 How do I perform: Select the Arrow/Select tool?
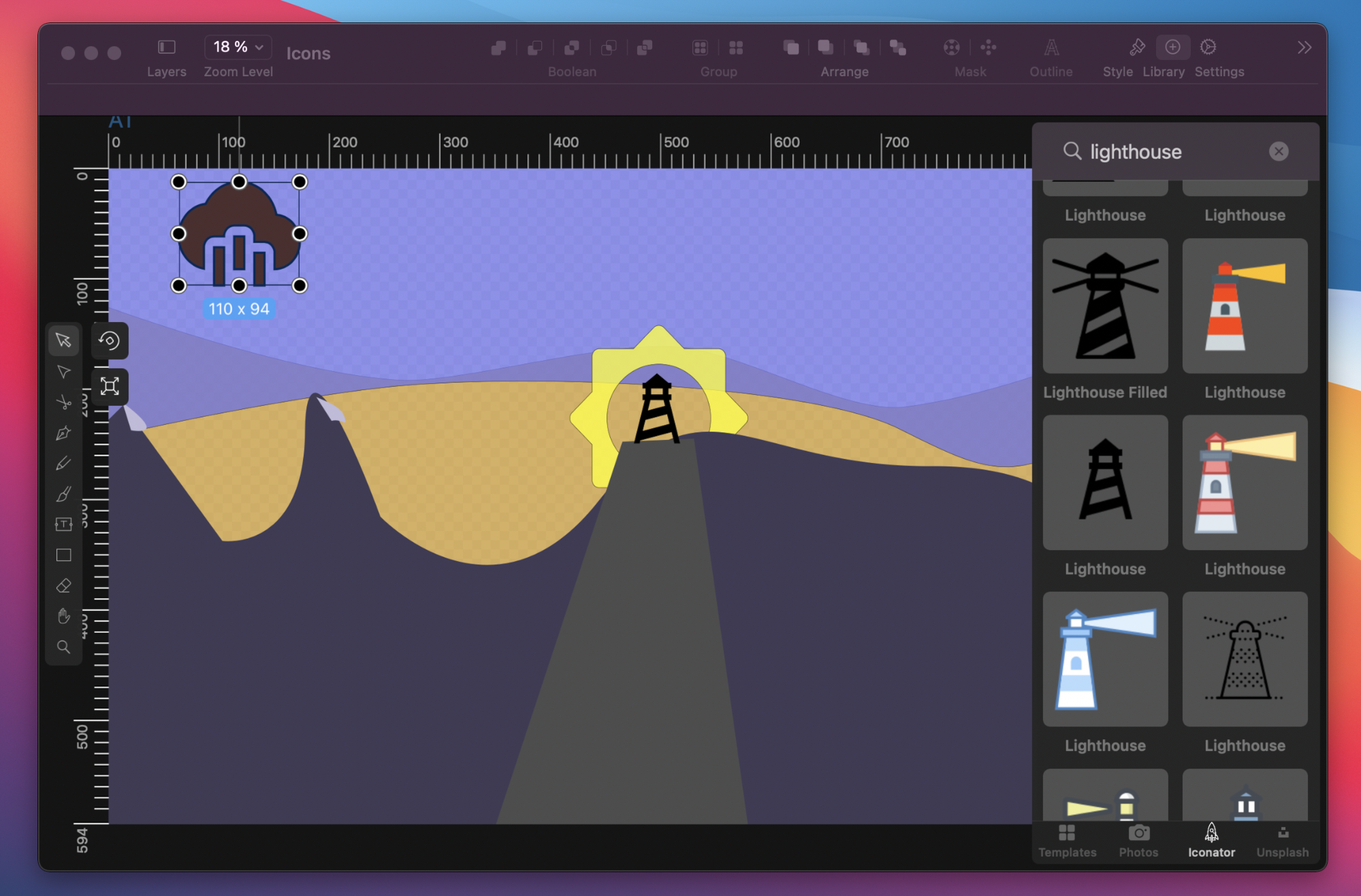pyautogui.click(x=63, y=341)
